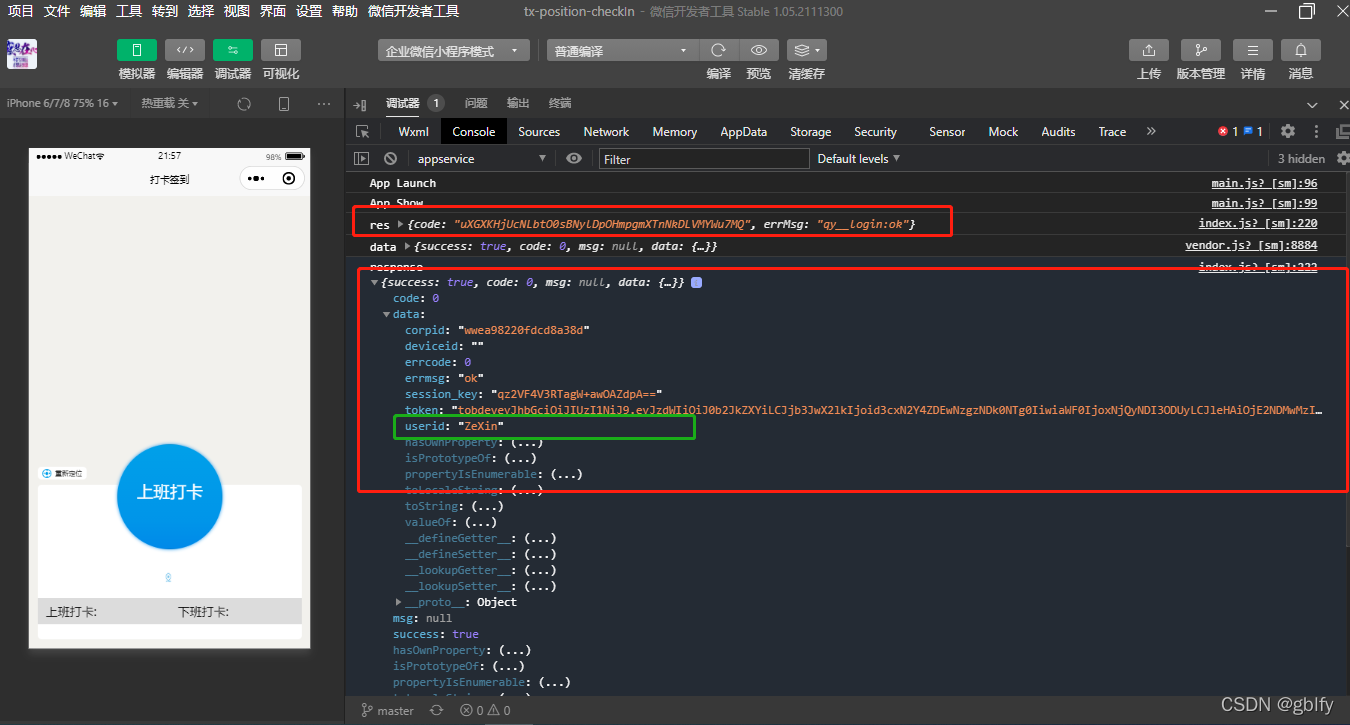
Task: Open the Clear Cache layers icon
Action: tap(806, 50)
